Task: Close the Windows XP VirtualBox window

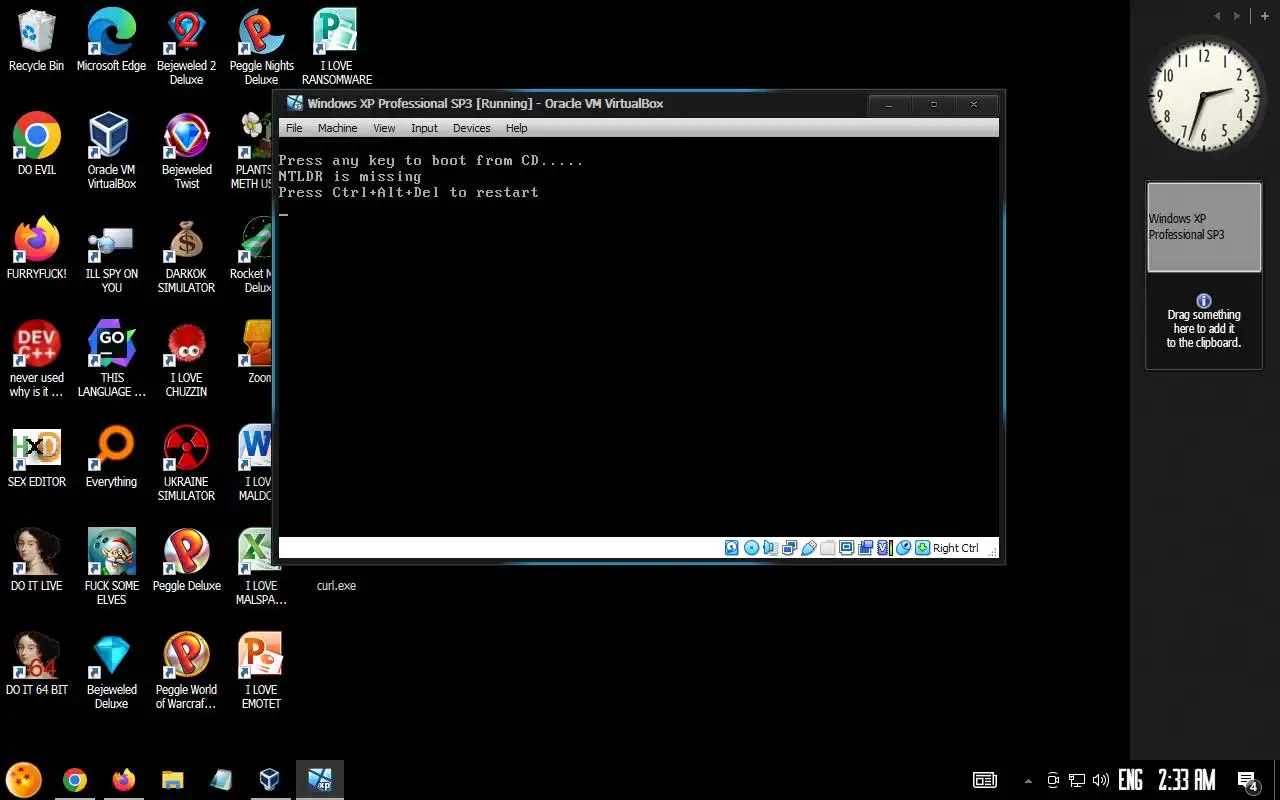Action: tap(974, 104)
